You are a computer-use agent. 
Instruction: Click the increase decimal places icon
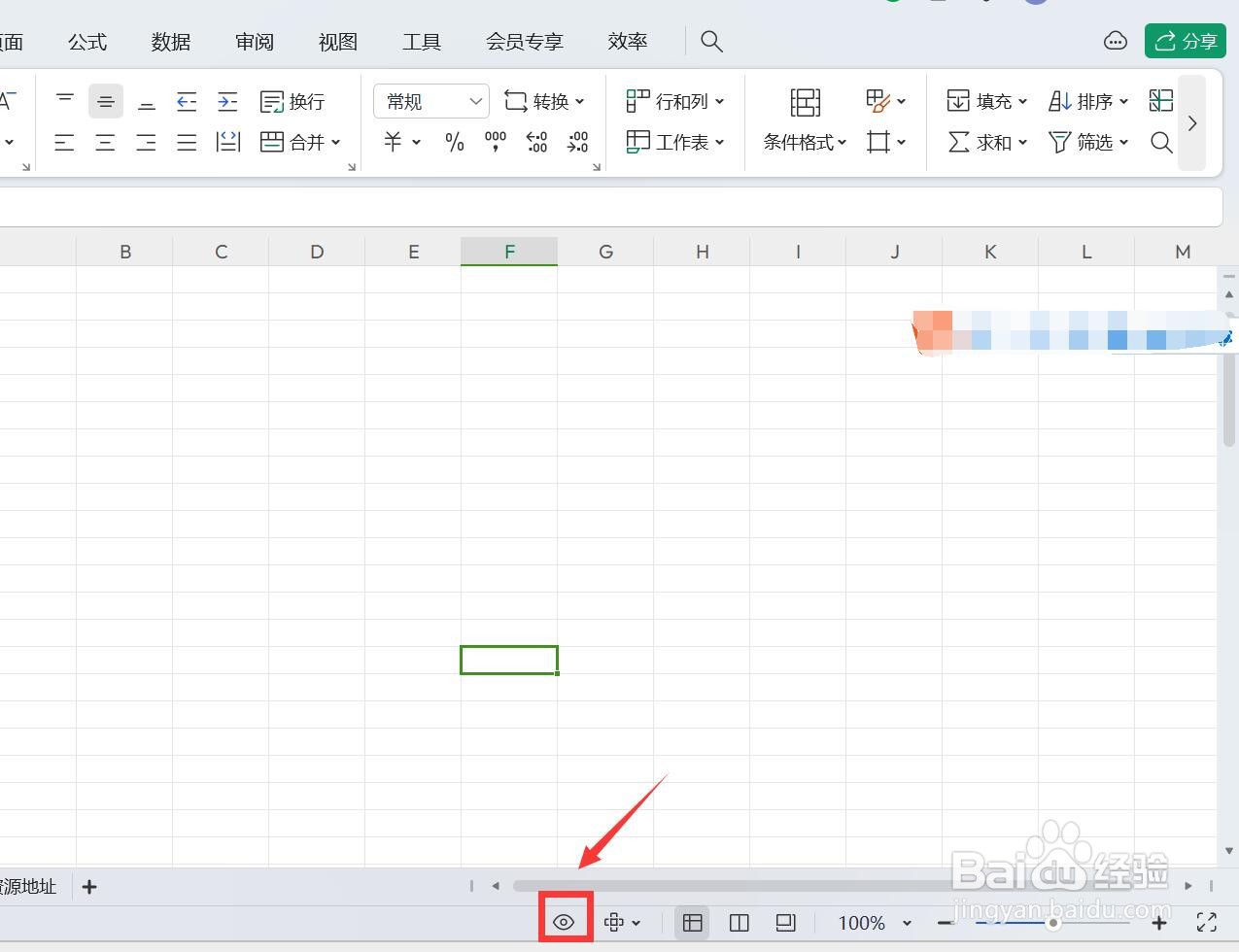click(x=535, y=142)
